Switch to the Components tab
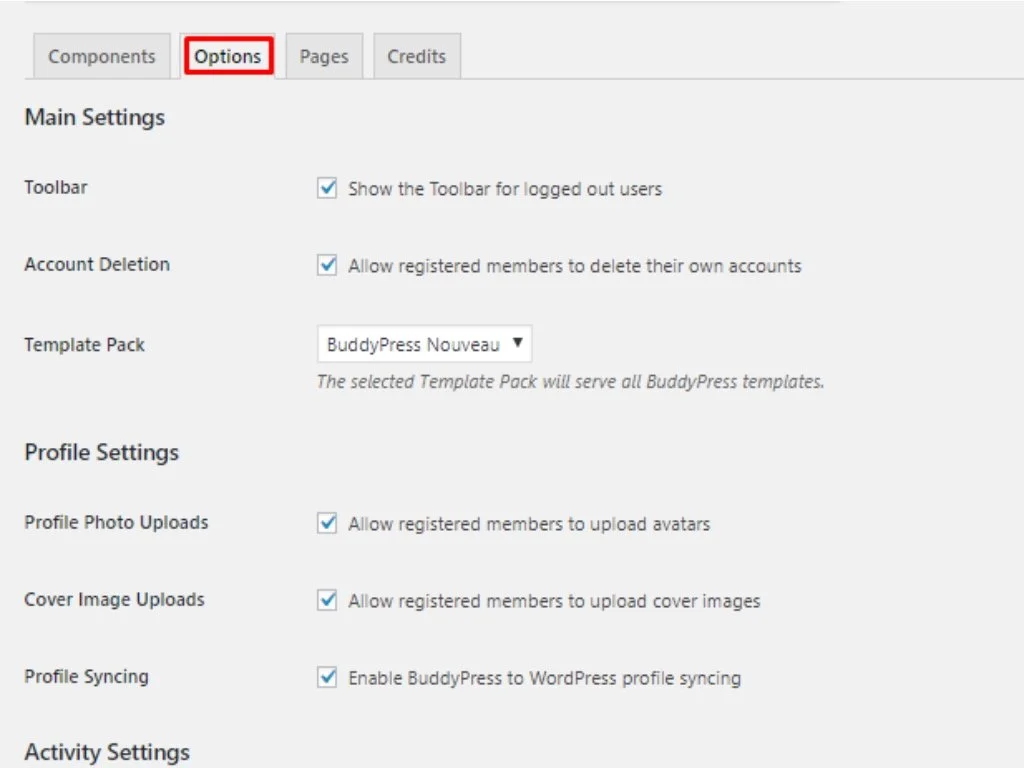The image size is (1024, 768). (101, 57)
